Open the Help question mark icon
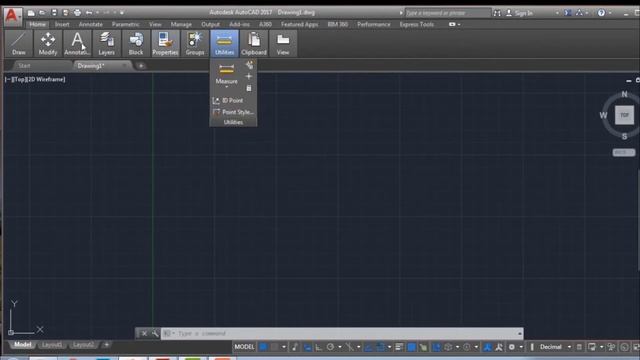Image resolution: width=640 pixels, height=360 pixels. 601,13
